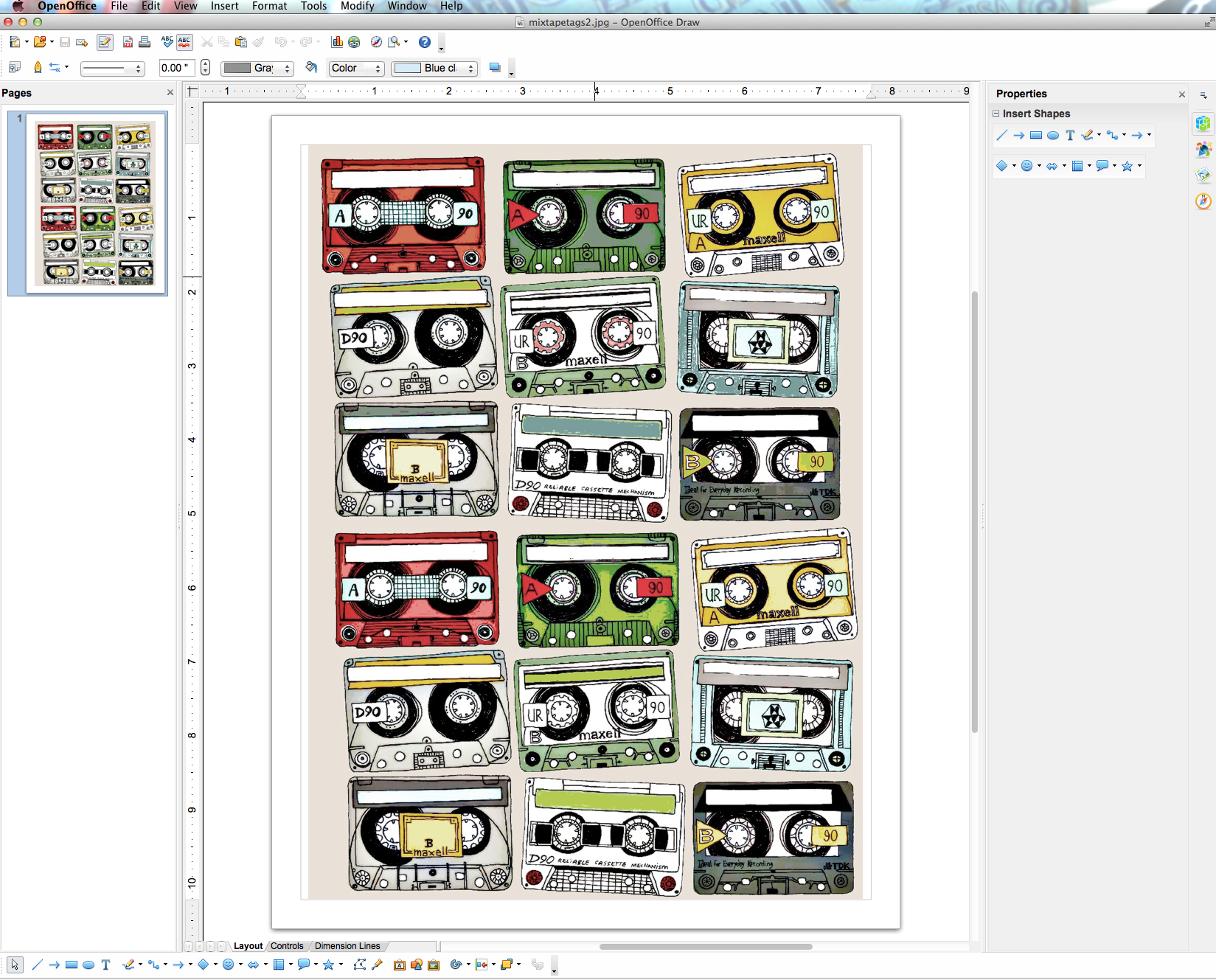The width and height of the screenshot is (1216, 980).
Task: Open the Format menu
Action: point(269,6)
